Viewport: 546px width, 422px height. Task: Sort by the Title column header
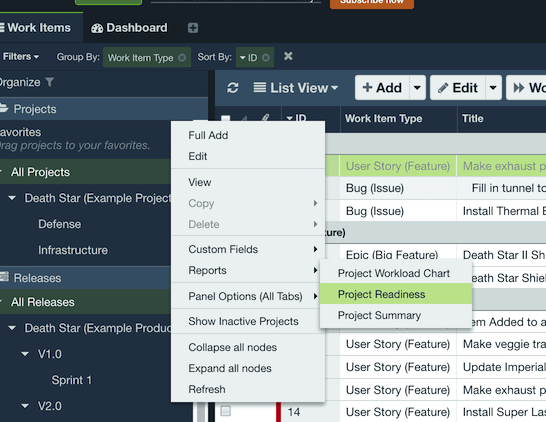(x=502, y=119)
